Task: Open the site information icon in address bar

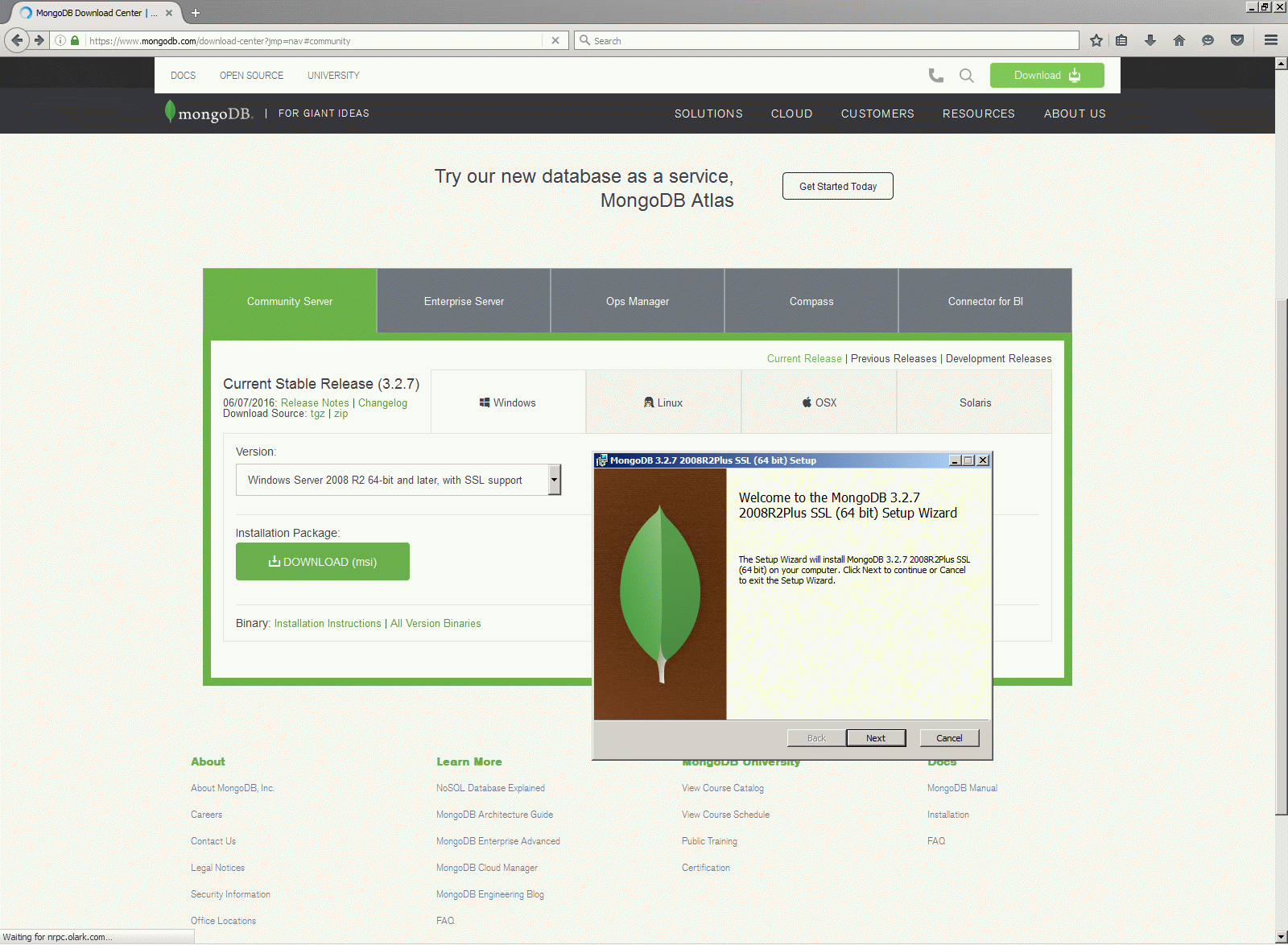Action: pyautogui.click(x=60, y=40)
